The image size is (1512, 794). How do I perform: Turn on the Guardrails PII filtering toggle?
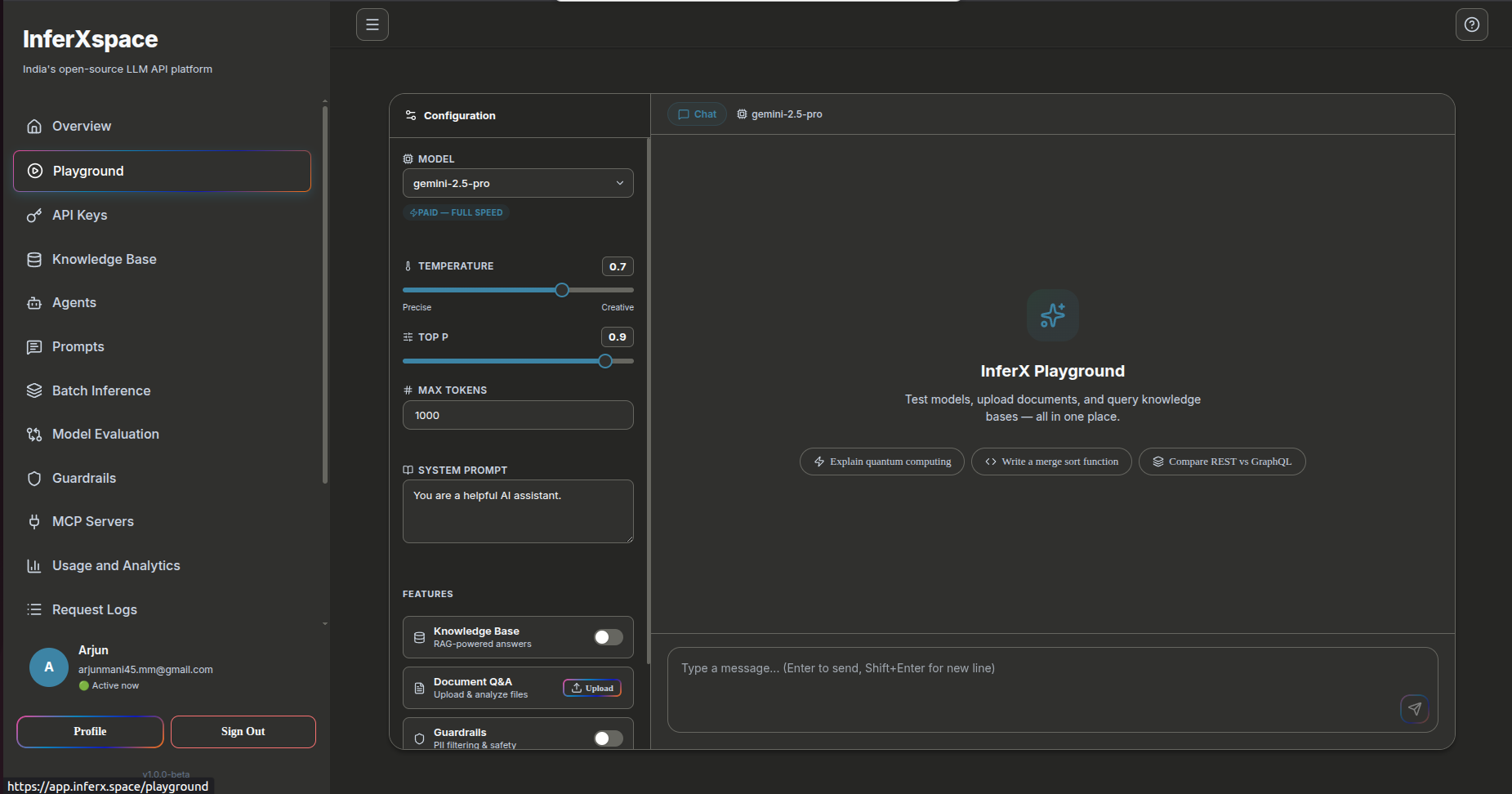[608, 738]
